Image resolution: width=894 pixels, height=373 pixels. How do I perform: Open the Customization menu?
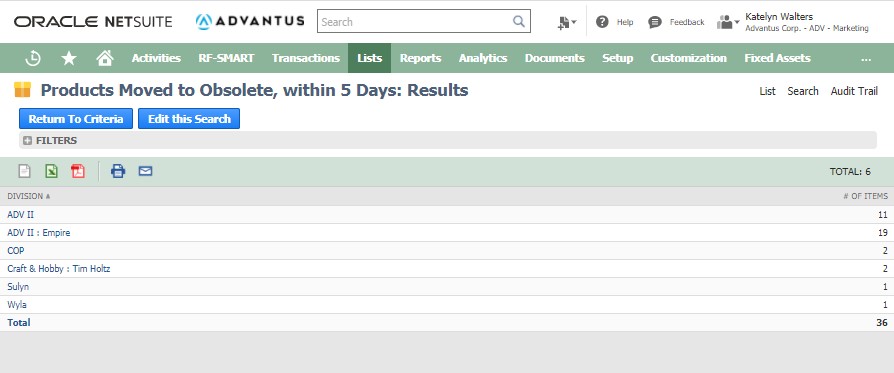tap(689, 58)
